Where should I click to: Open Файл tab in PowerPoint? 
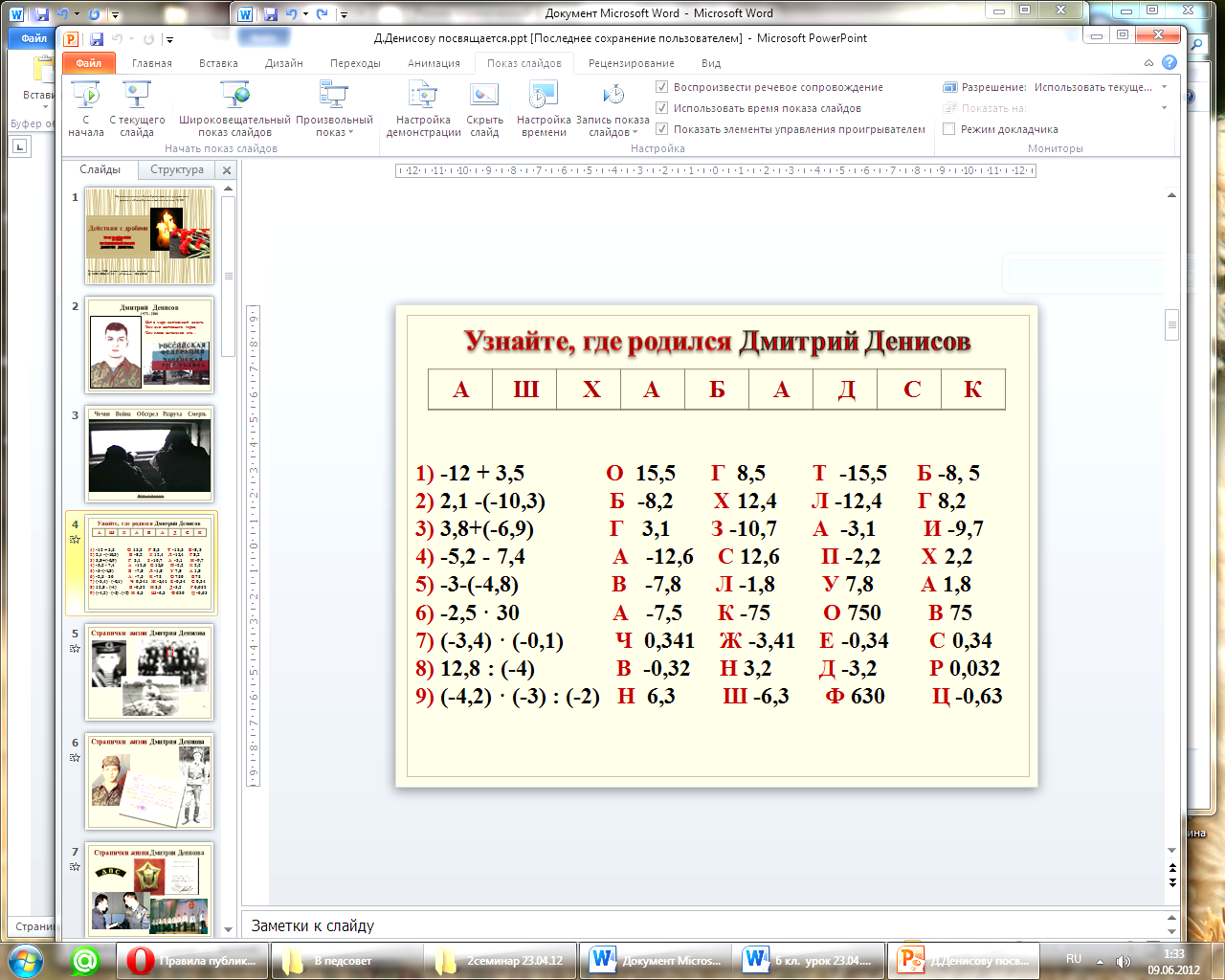point(88,63)
